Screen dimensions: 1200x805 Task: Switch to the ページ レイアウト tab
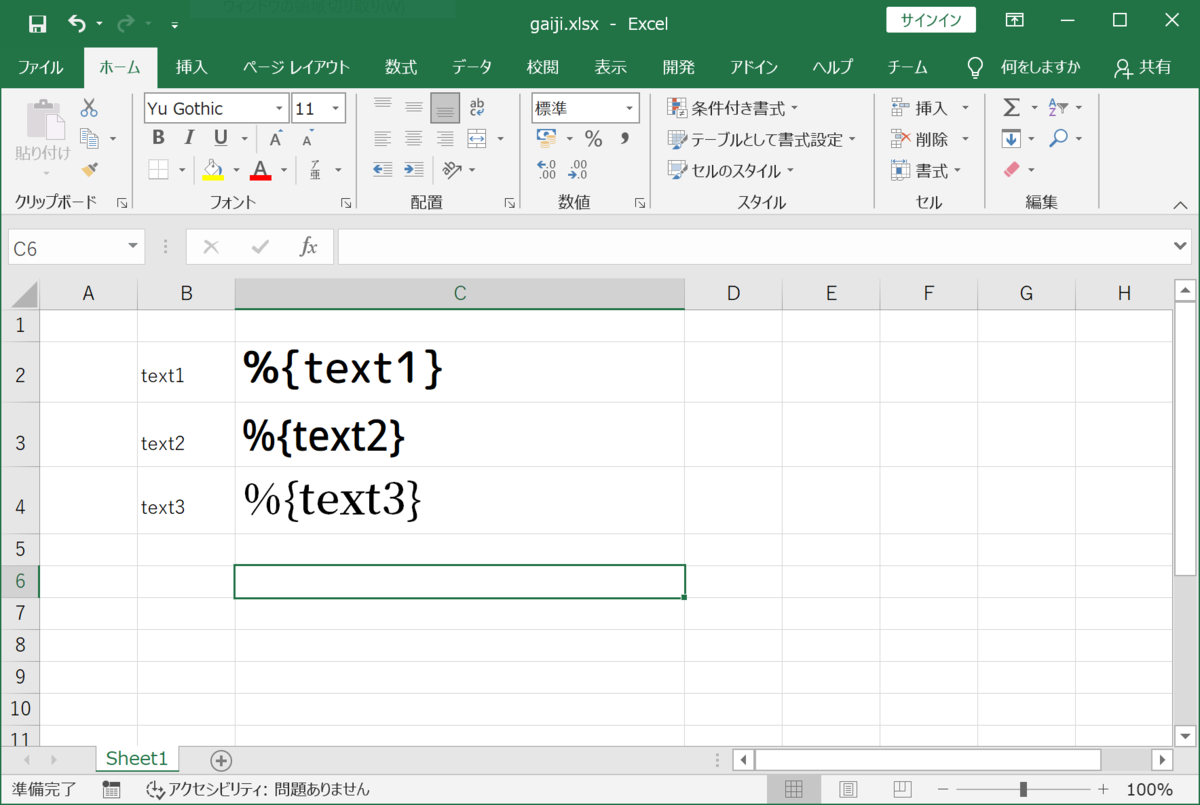tap(296, 67)
